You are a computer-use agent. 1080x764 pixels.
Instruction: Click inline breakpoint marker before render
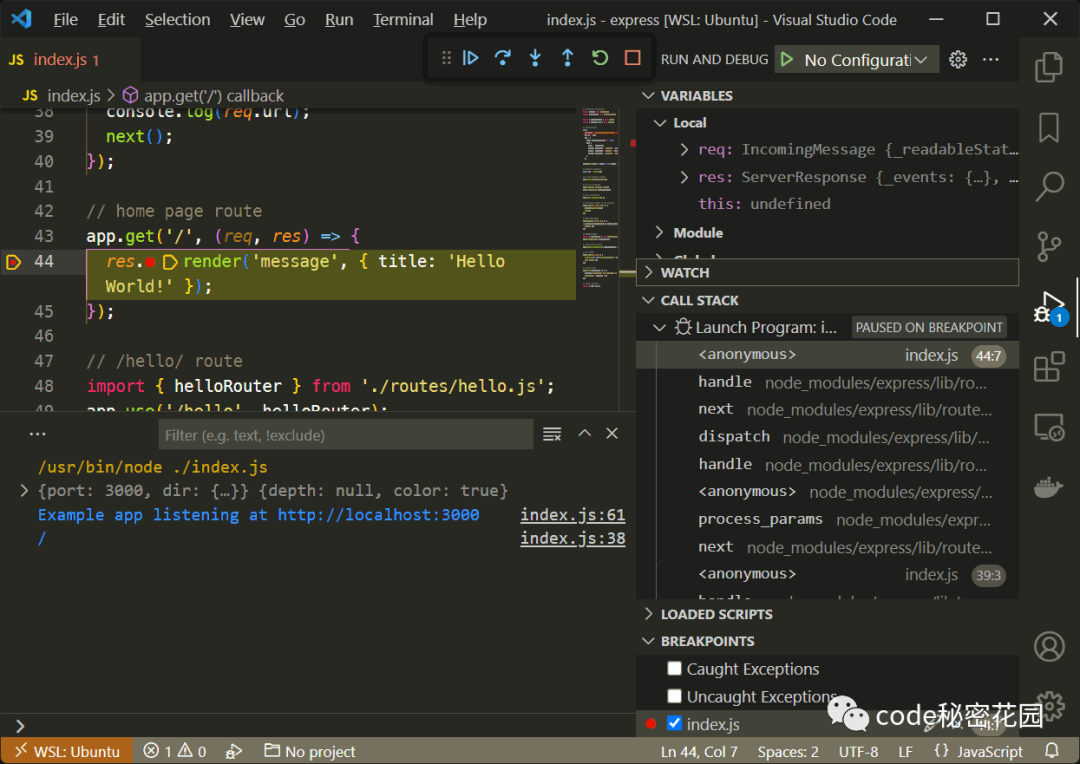(x=149, y=262)
